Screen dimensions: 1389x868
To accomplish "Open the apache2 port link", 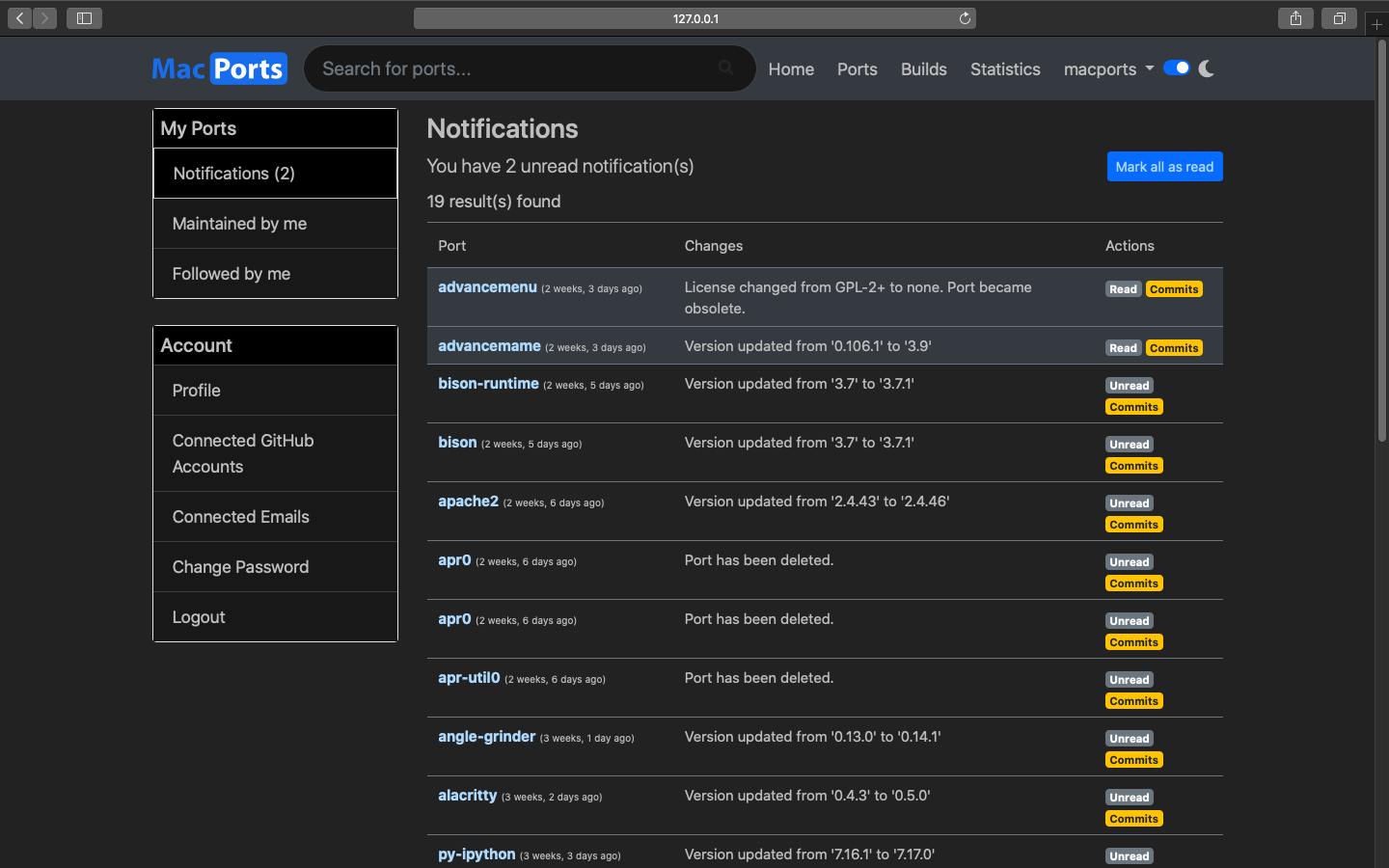I will [468, 502].
